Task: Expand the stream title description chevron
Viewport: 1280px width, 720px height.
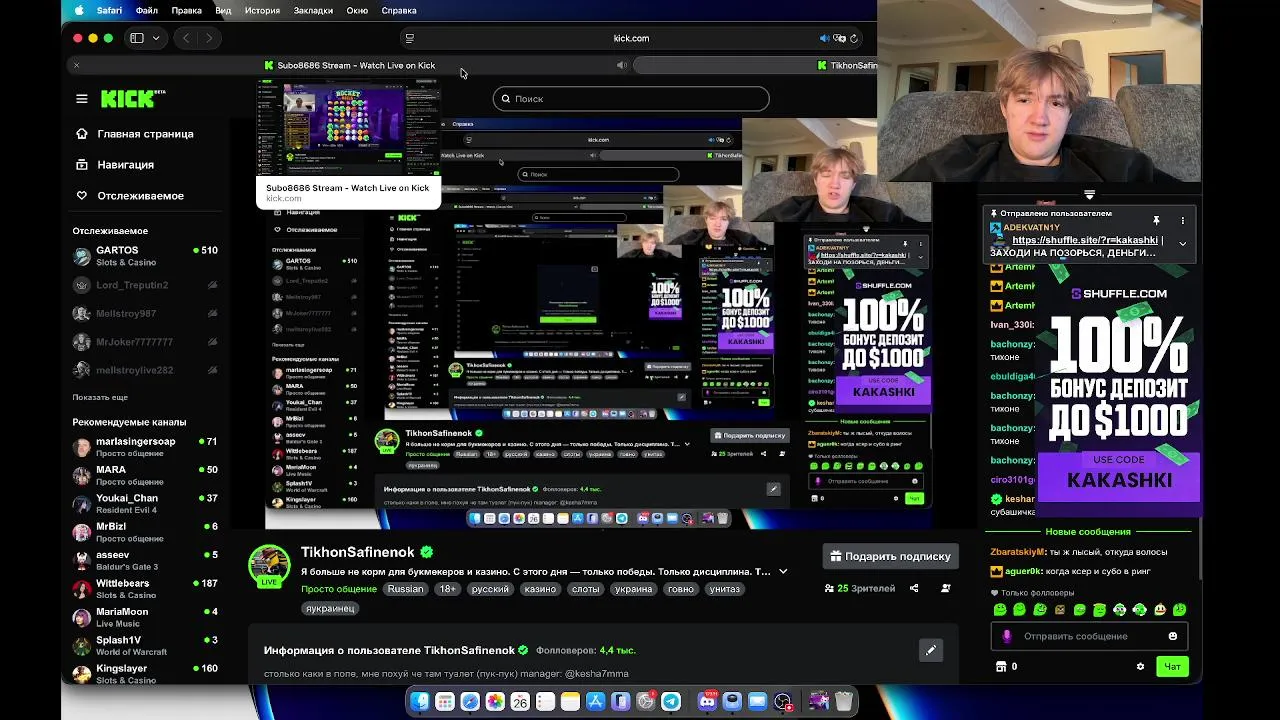Action: 783,572
